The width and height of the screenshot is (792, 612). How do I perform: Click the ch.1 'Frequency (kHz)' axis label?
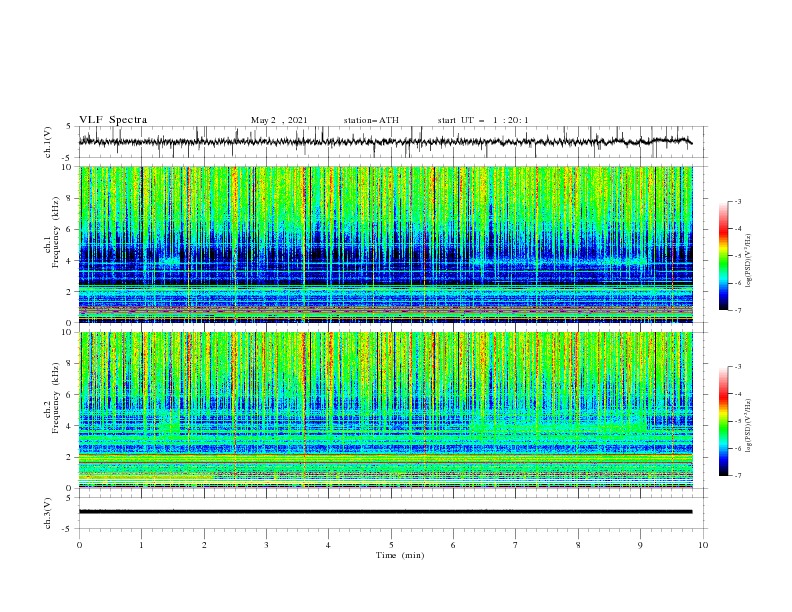55,233
